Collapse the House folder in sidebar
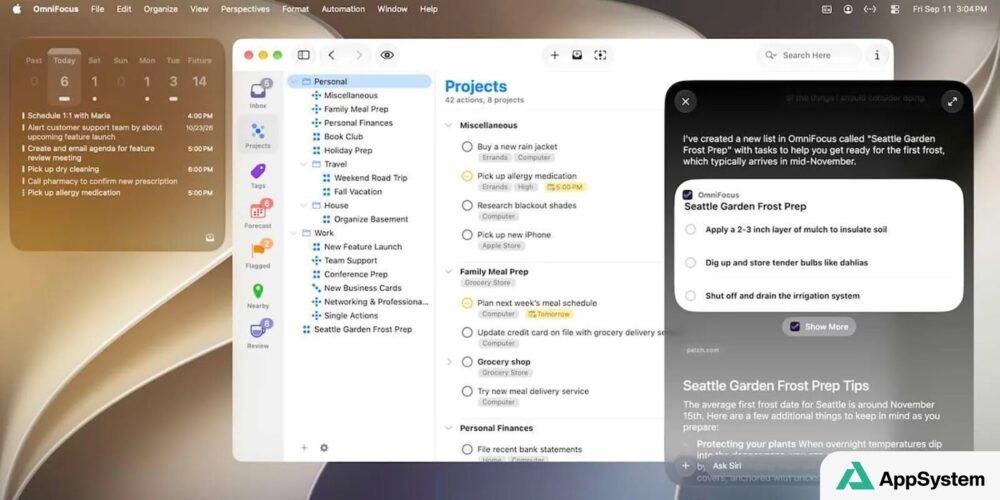The image size is (1000, 500). (x=304, y=205)
